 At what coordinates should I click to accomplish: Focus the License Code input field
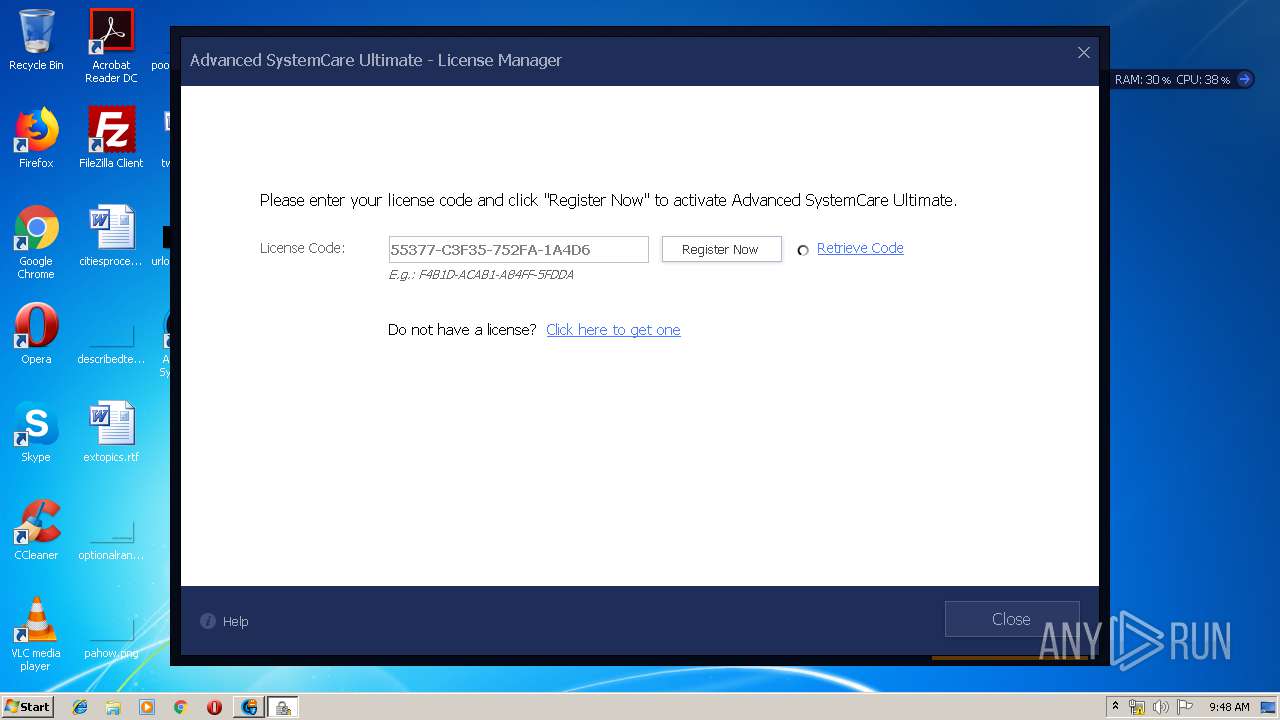(x=518, y=249)
